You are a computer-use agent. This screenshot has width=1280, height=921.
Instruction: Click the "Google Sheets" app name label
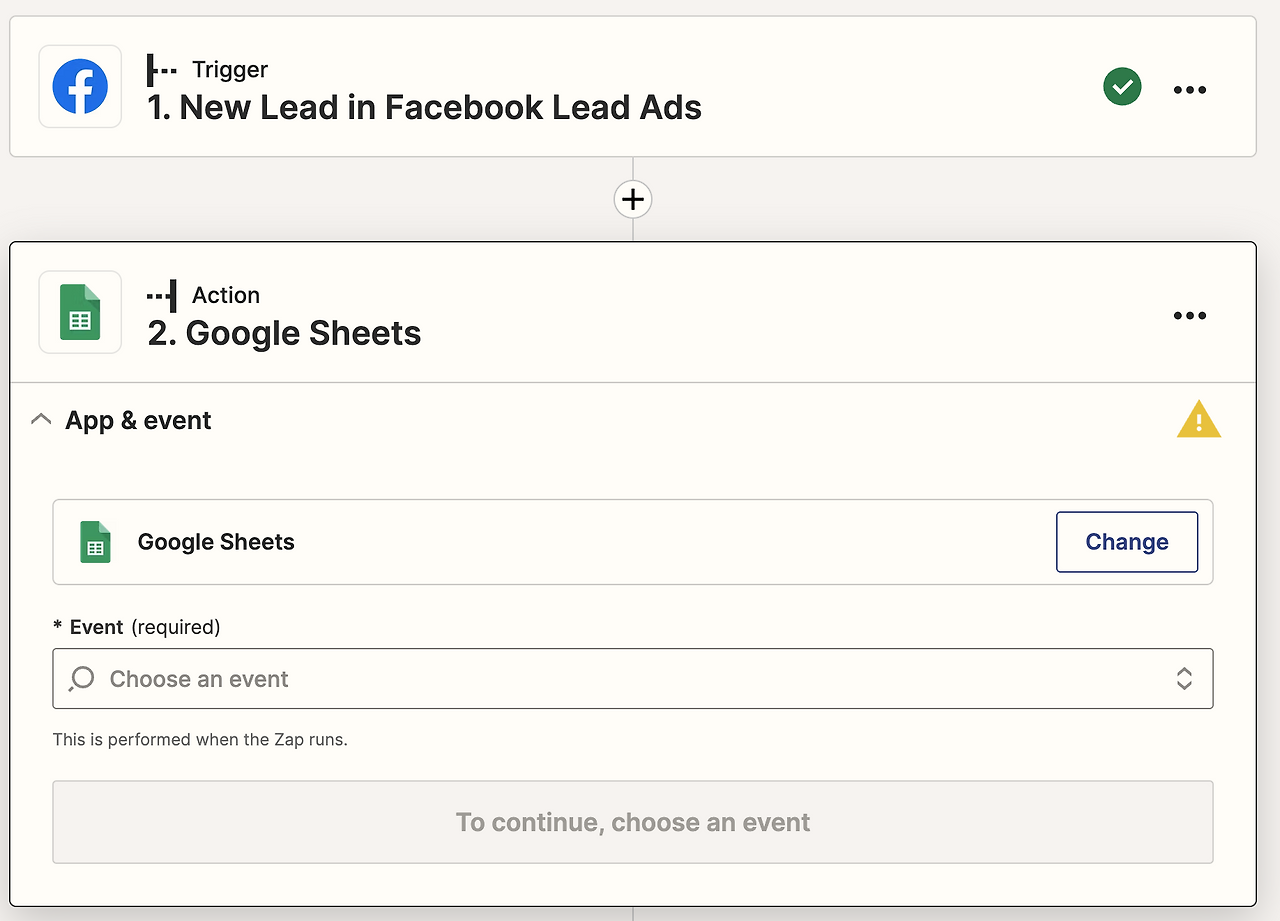(216, 542)
